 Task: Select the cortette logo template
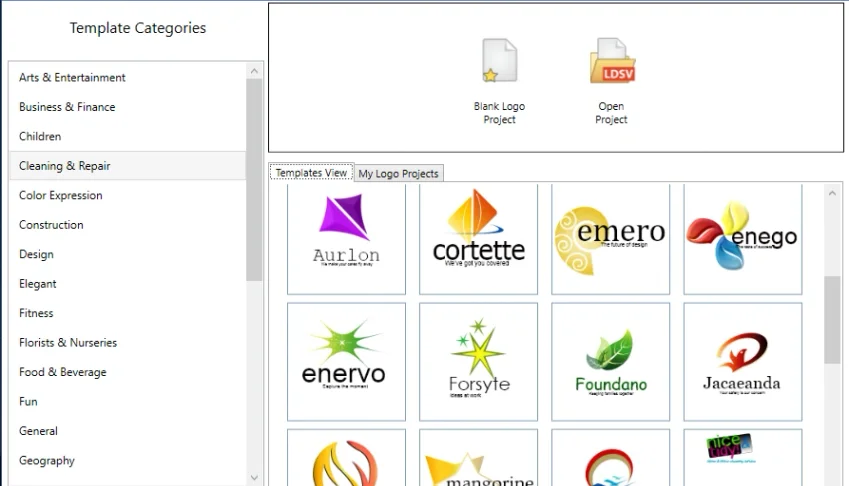pos(479,239)
